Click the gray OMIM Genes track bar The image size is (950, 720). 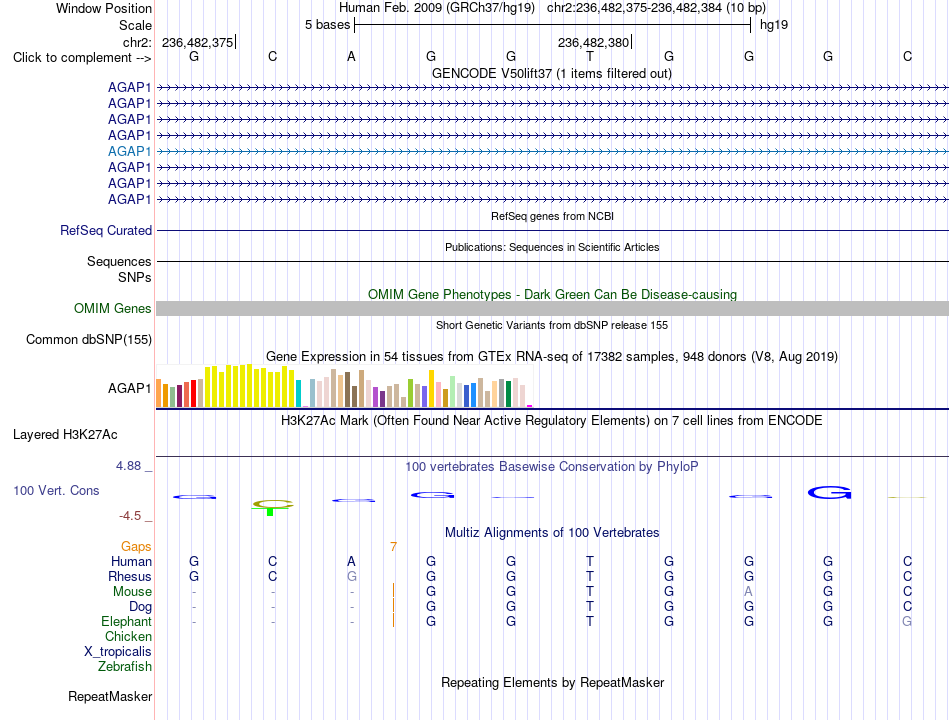(x=552, y=308)
